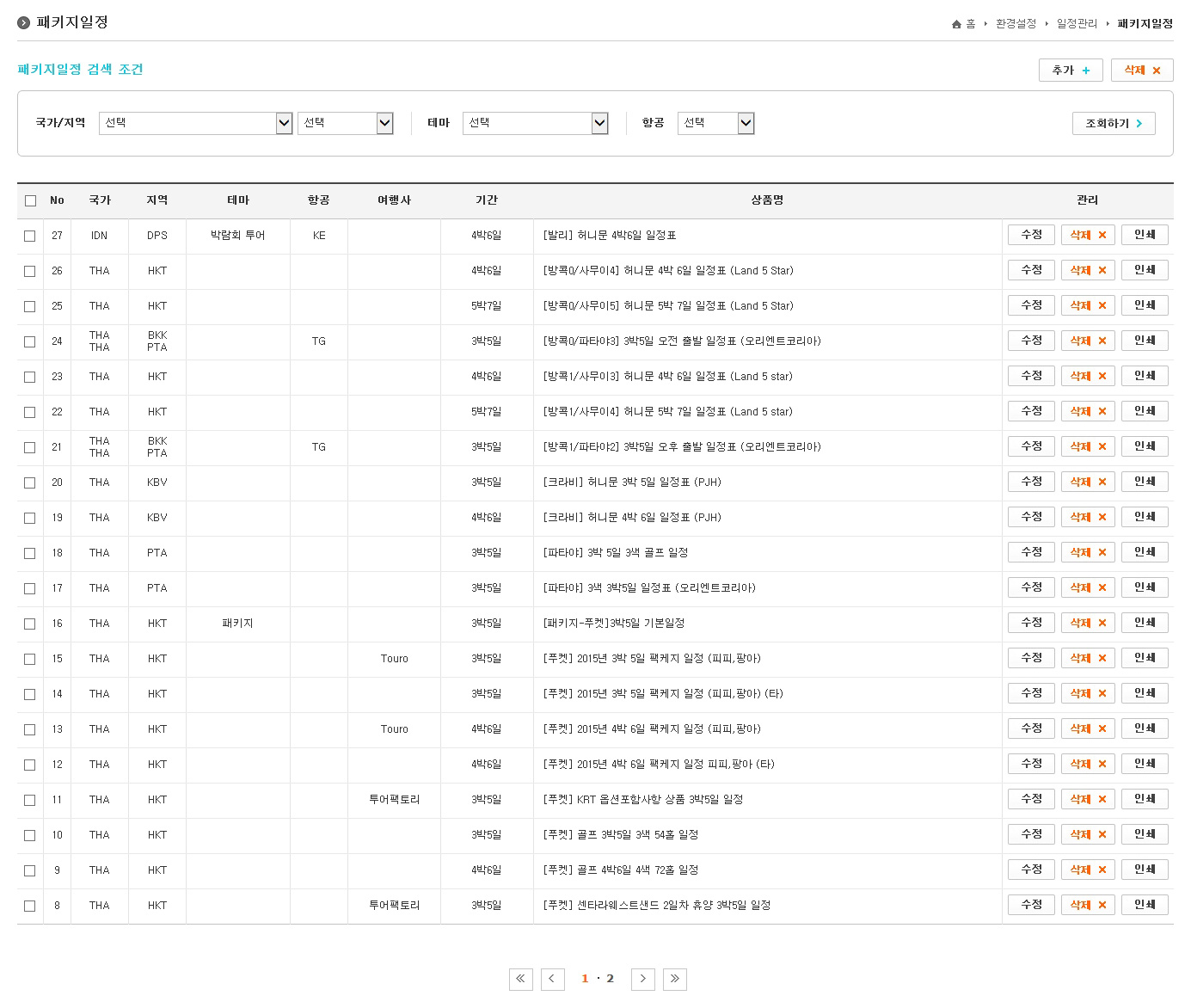Click the × icon on the top 삭제 button

click(x=1157, y=70)
